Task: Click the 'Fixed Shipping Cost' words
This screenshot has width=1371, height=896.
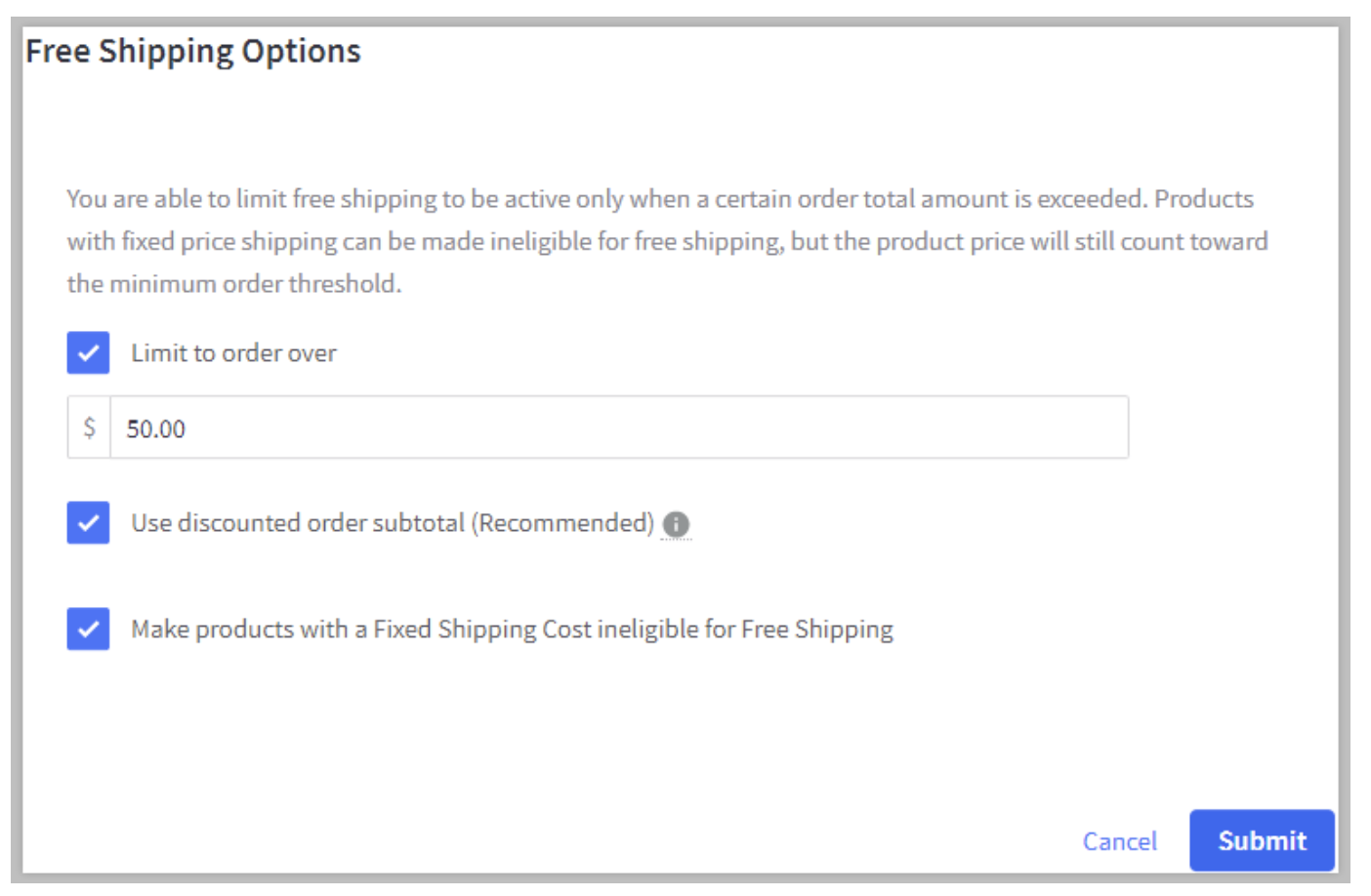Action: pyautogui.click(x=482, y=630)
